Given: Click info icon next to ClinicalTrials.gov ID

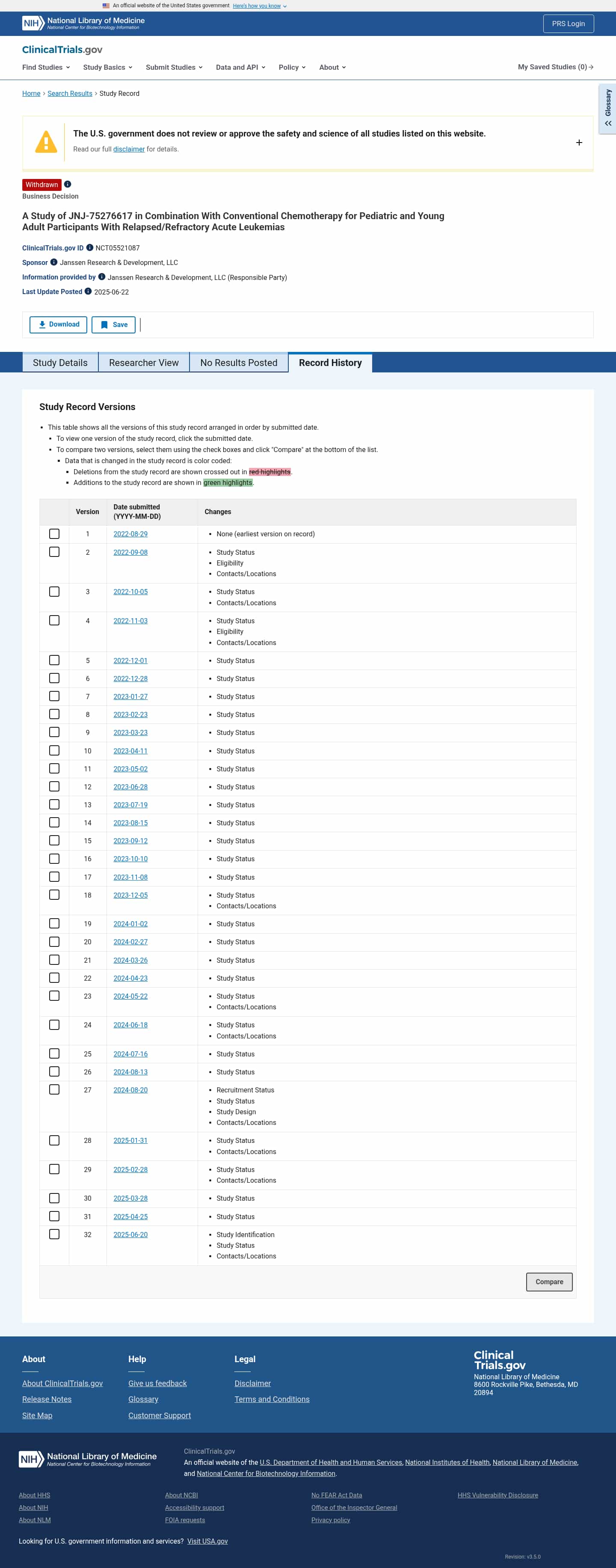Looking at the screenshot, I should [x=89, y=248].
